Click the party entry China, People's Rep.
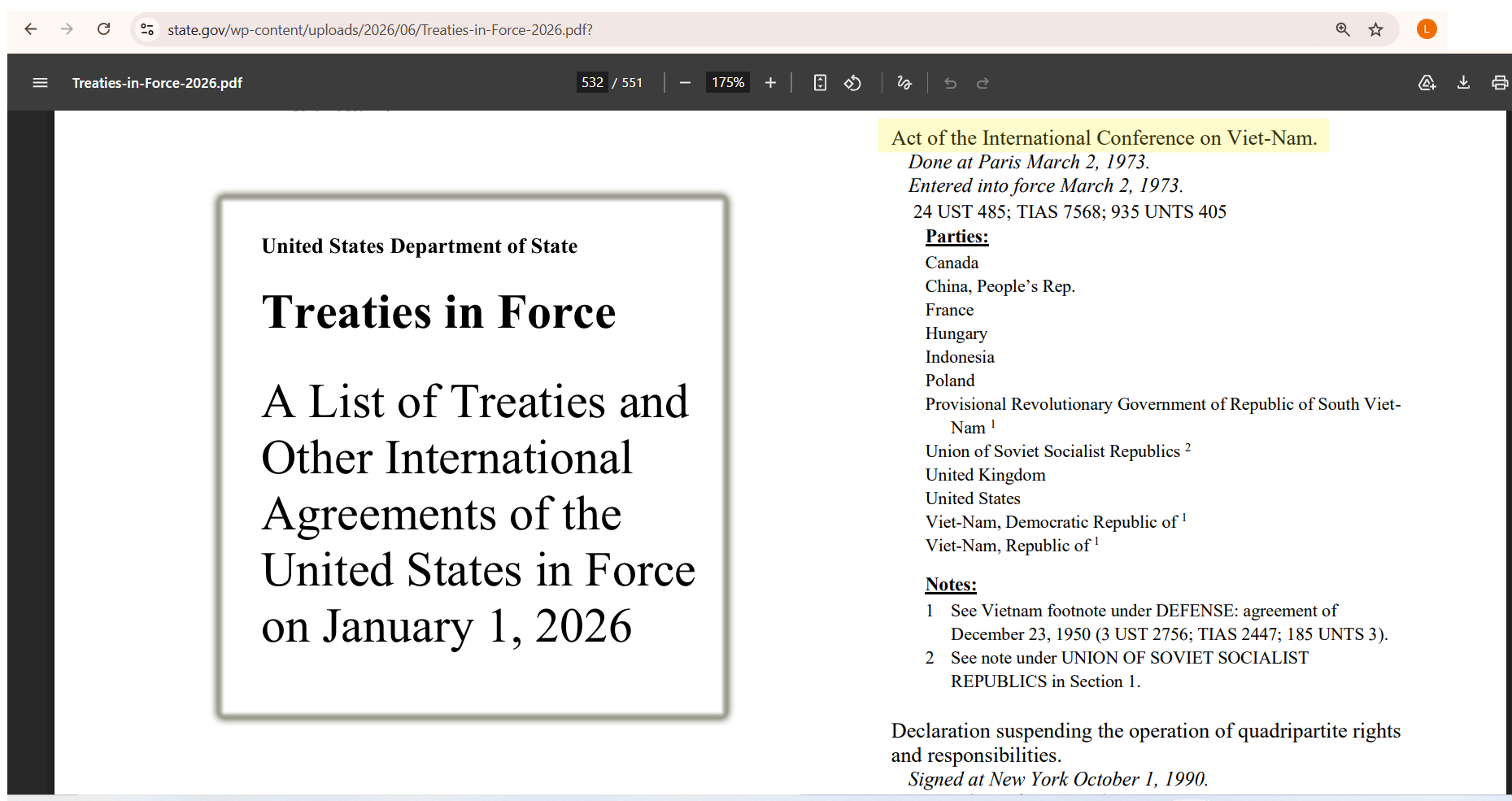The height and width of the screenshot is (801, 1512). tap(1000, 286)
